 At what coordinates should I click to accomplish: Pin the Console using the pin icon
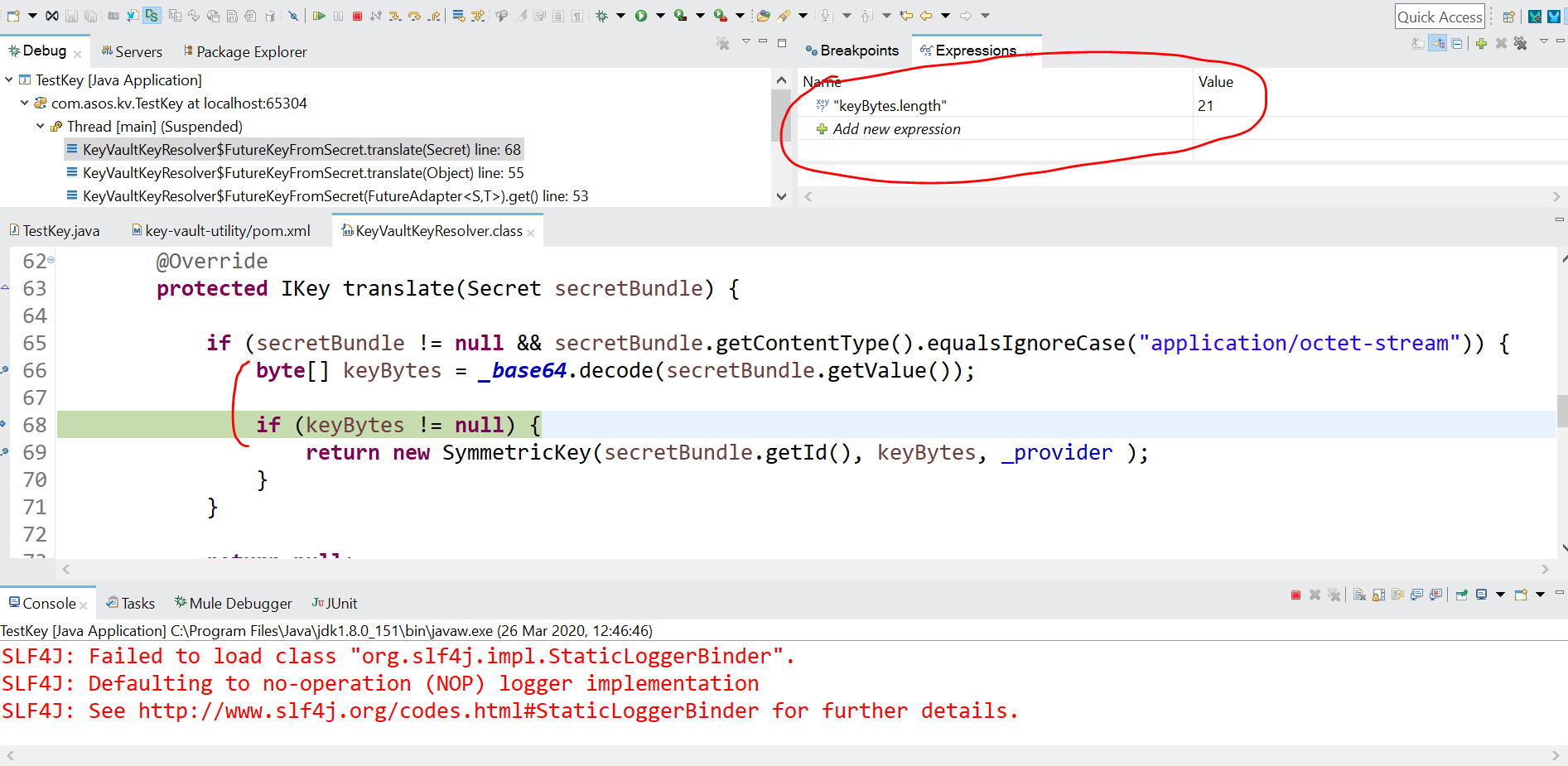1461,595
